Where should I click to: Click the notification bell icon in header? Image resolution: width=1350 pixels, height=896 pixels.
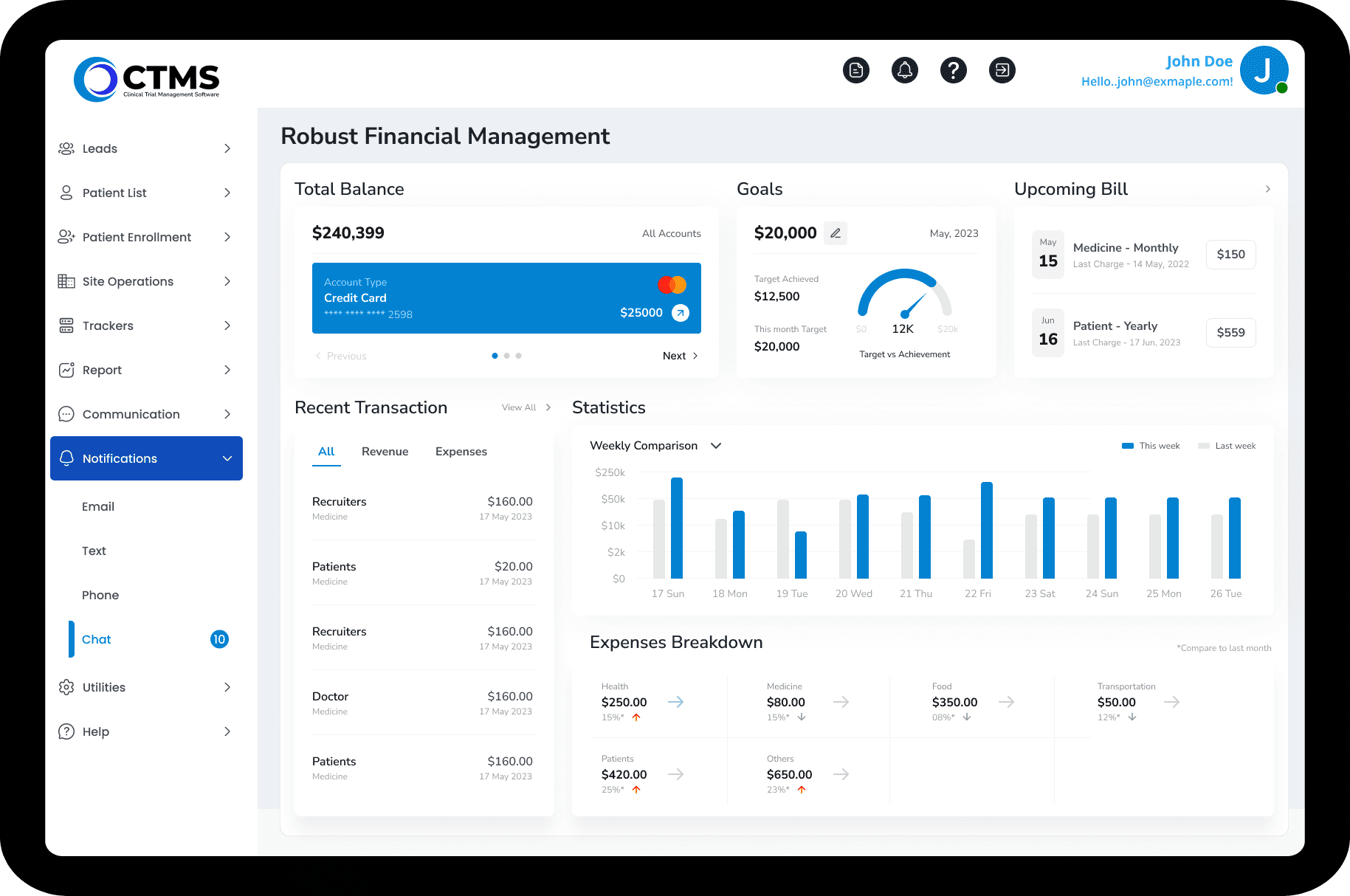pyautogui.click(x=904, y=70)
